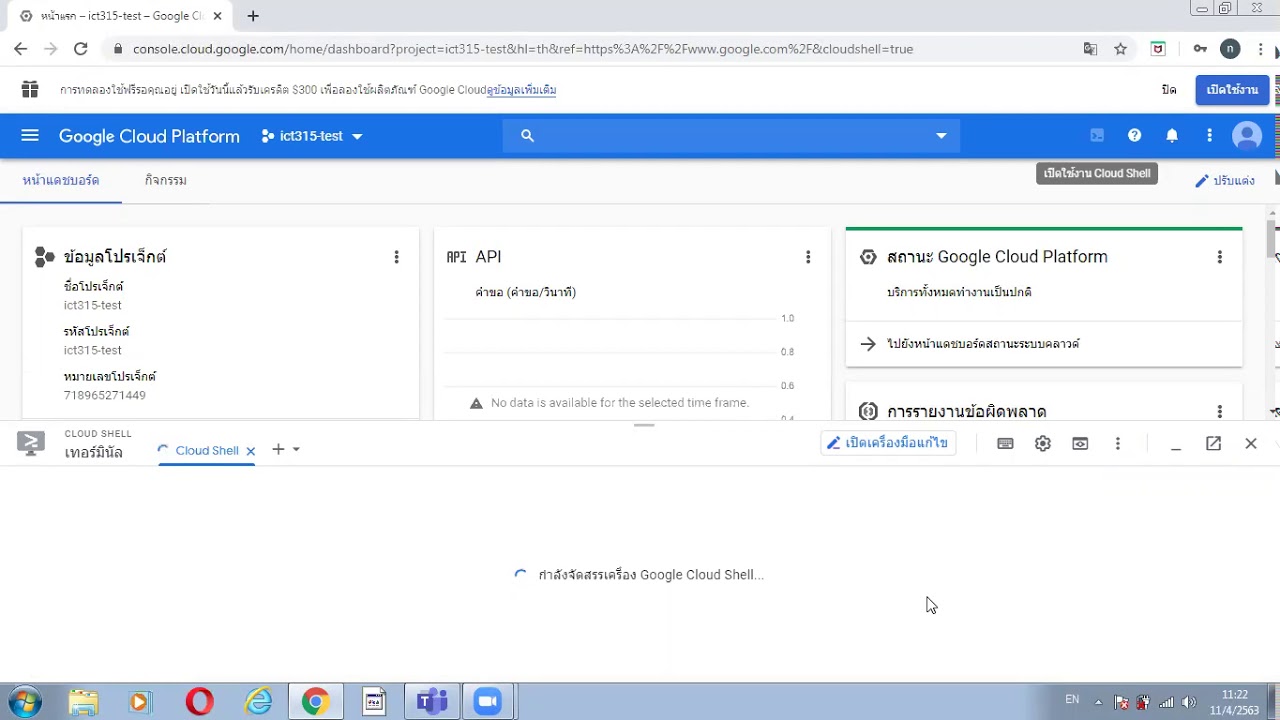The width and height of the screenshot is (1280, 720).
Task: Reload the page in Chrome
Action: 80,49
